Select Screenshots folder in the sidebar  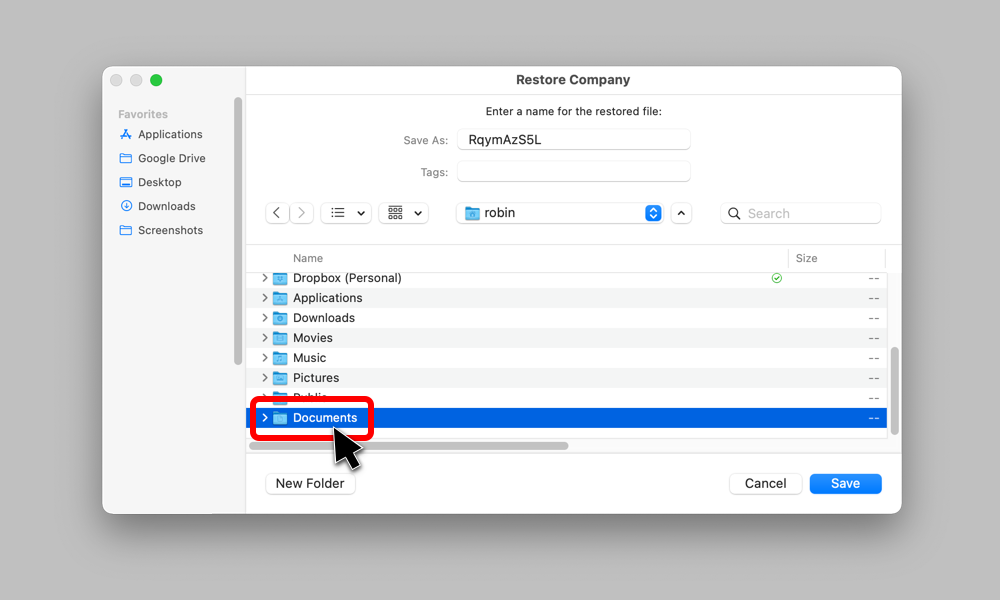click(x=161, y=230)
